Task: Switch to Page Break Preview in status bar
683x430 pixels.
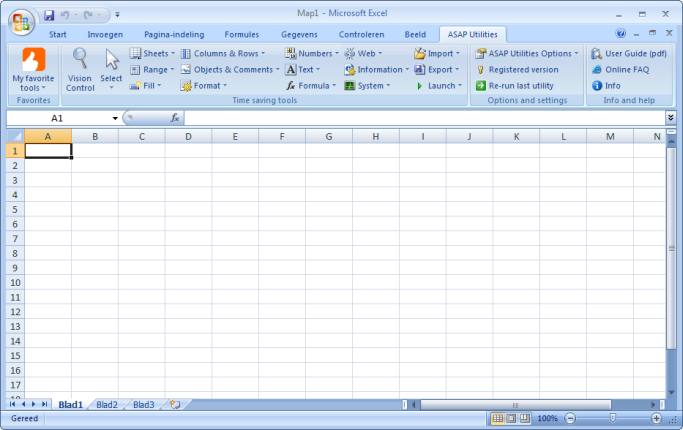Action: pos(525,419)
